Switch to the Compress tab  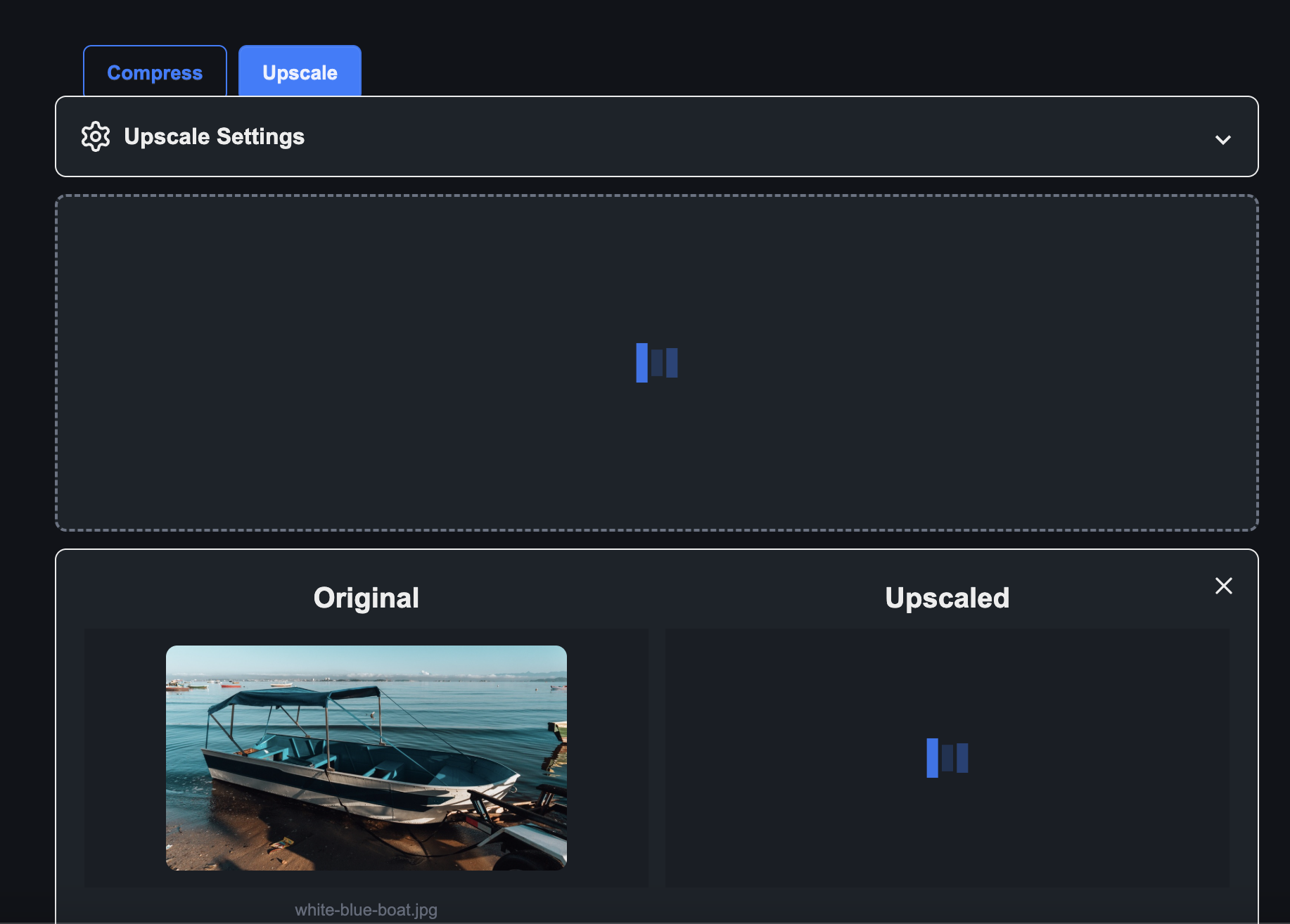(x=155, y=72)
